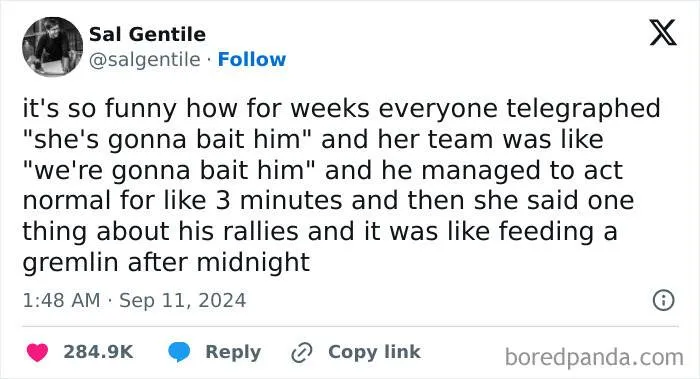Open the 1:48 AM timestamp
The width and height of the screenshot is (700, 379).
(x=62, y=300)
